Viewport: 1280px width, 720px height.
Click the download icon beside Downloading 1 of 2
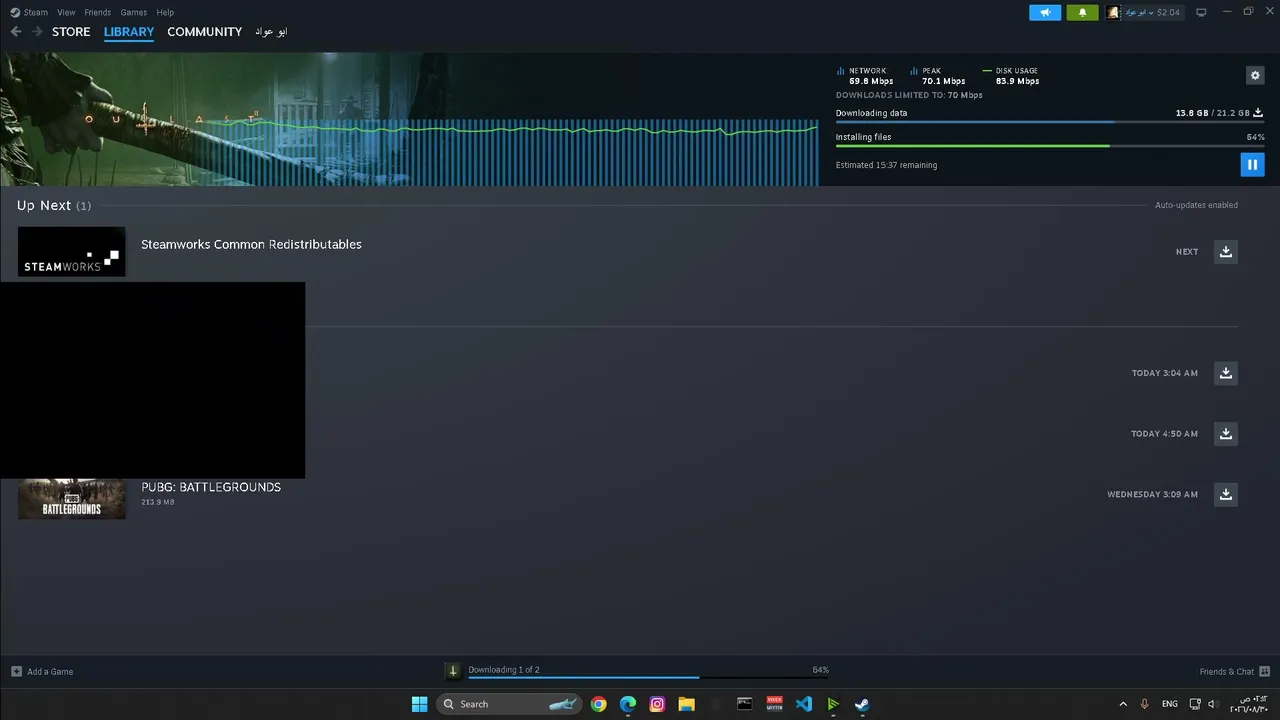click(453, 671)
